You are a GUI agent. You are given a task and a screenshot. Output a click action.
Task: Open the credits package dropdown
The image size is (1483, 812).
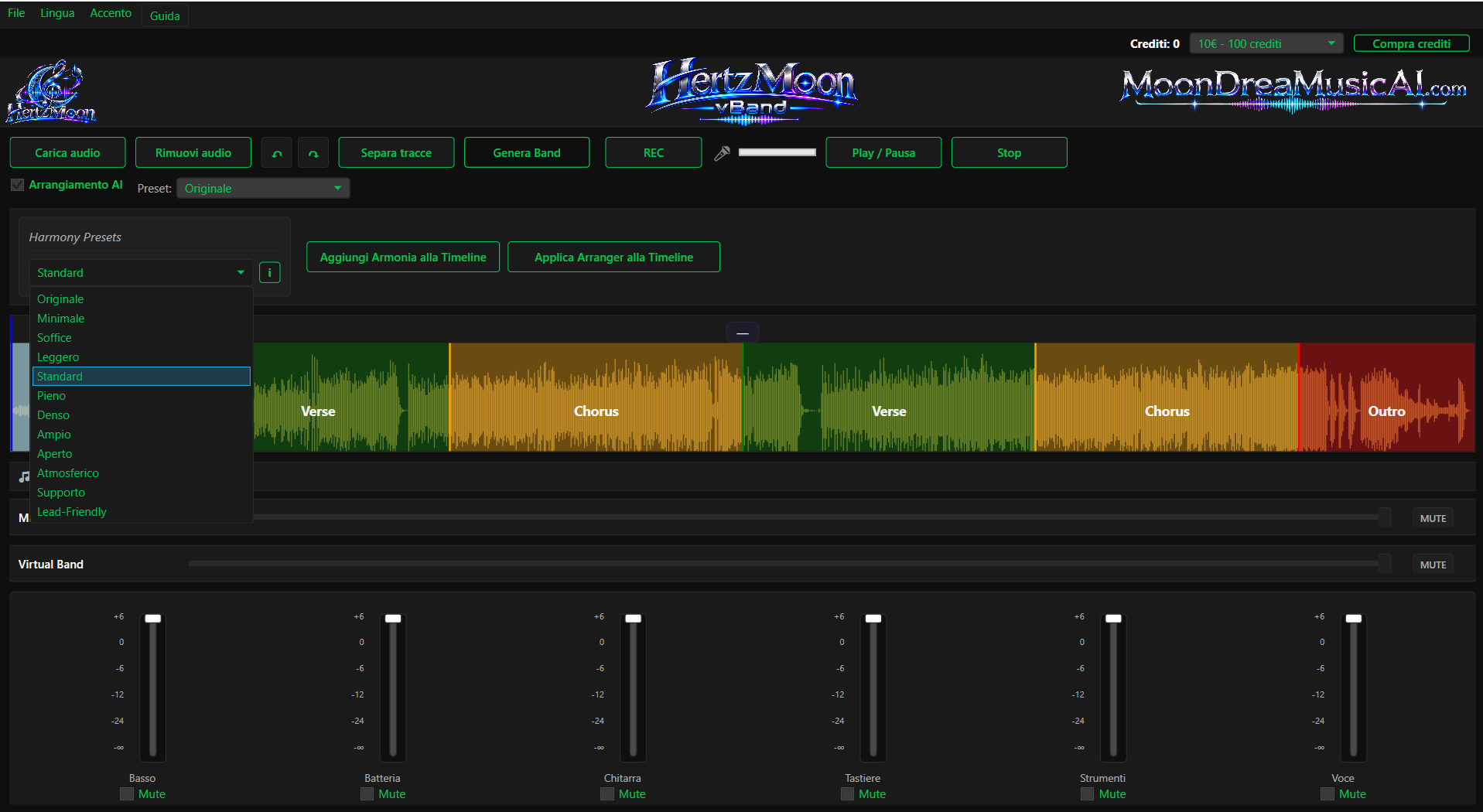pyautogui.click(x=1266, y=44)
